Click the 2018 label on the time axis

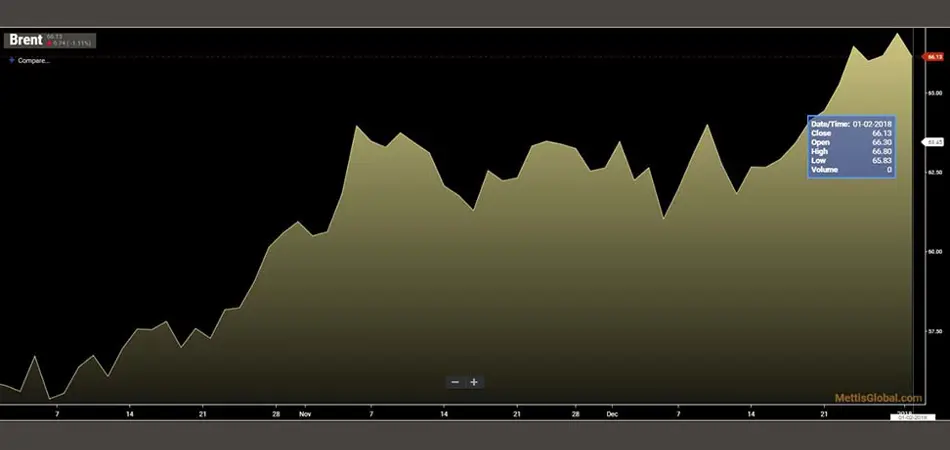pyautogui.click(x=904, y=411)
